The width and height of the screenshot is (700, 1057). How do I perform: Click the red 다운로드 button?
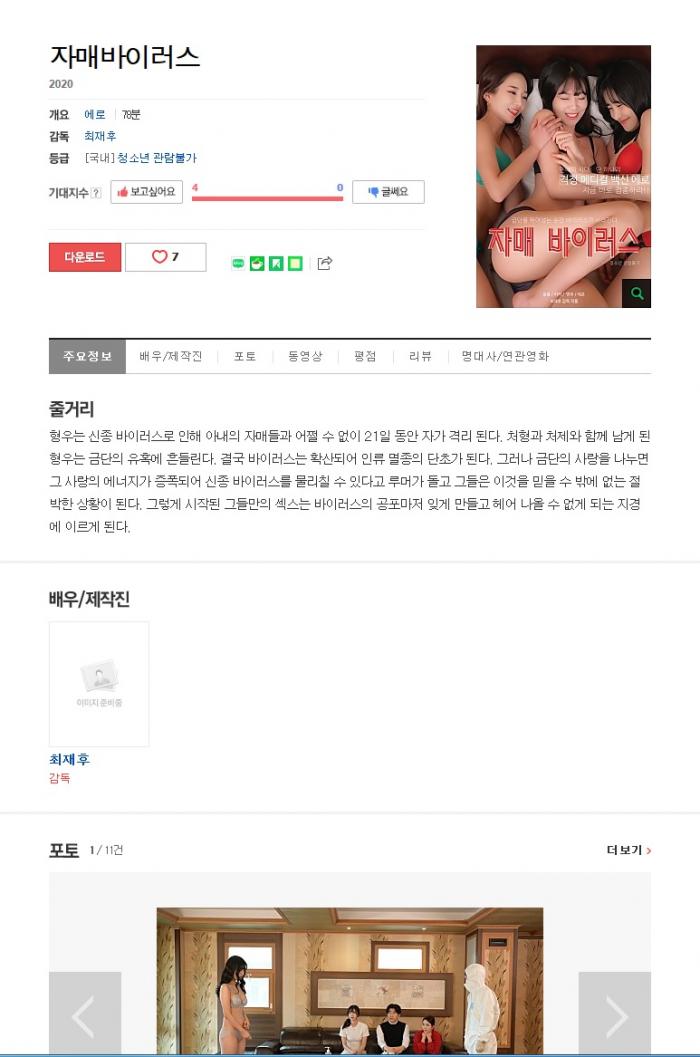tap(85, 257)
